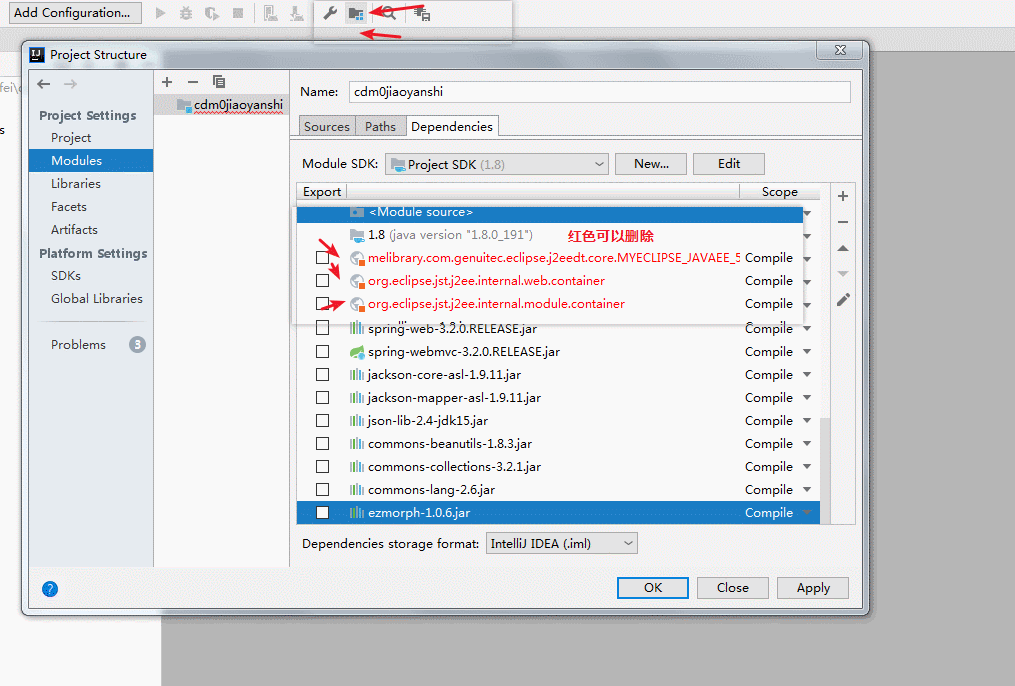The image size is (1015, 686).
Task: Click the New... SDK button
Action: [x=651, y=164]
